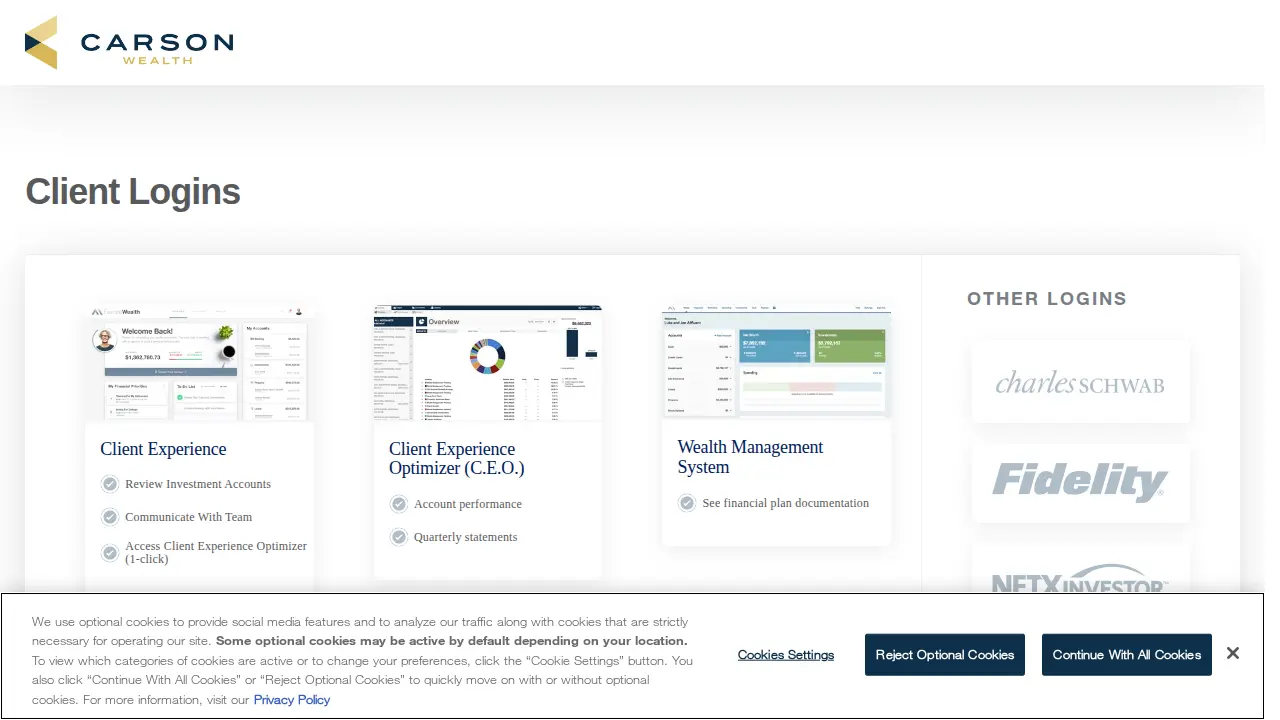This screenshot has height=720, width=1280.
Task: Click the checkmark beside Communicate With Team
Action: click(x=110, y=517)
